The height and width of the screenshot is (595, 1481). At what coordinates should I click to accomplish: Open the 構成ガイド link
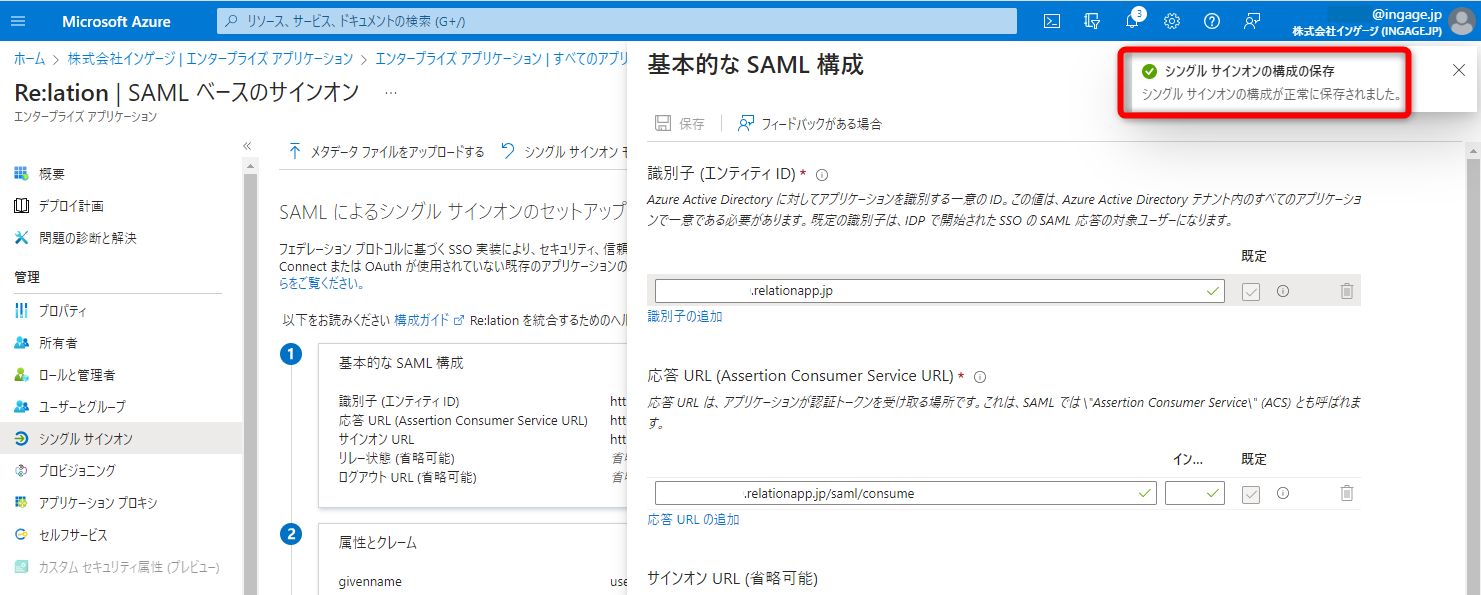coord(429,320)
